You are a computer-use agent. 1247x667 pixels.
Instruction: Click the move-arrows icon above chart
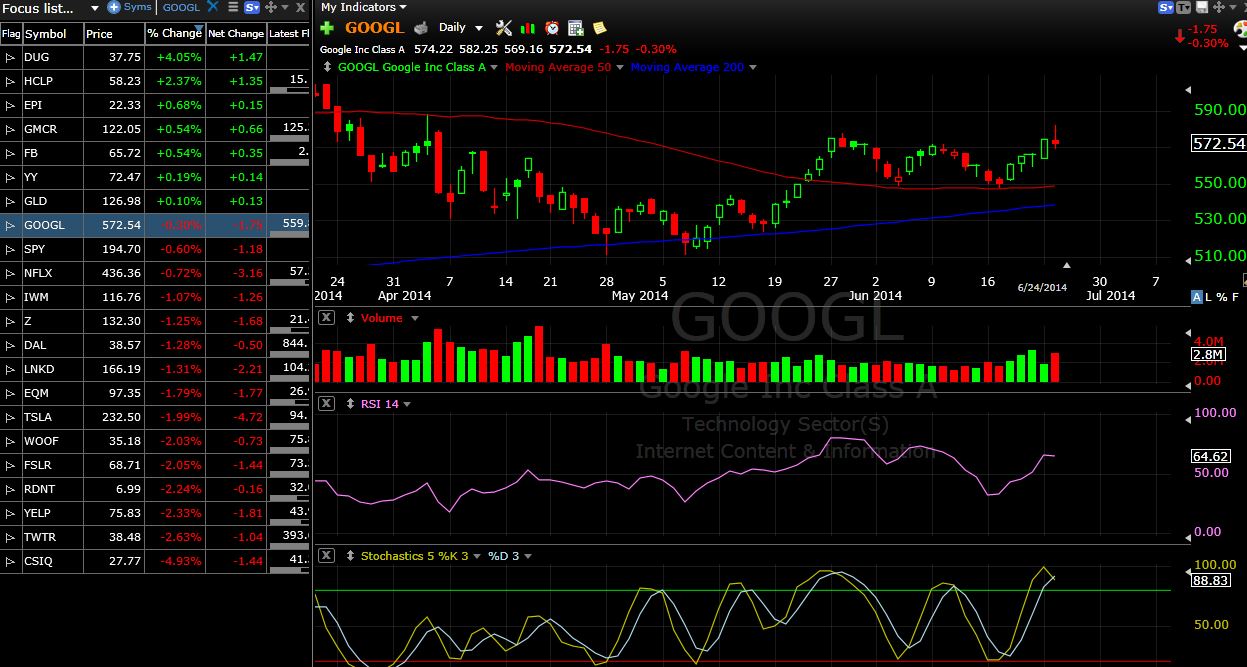[x=1217, y=7]
